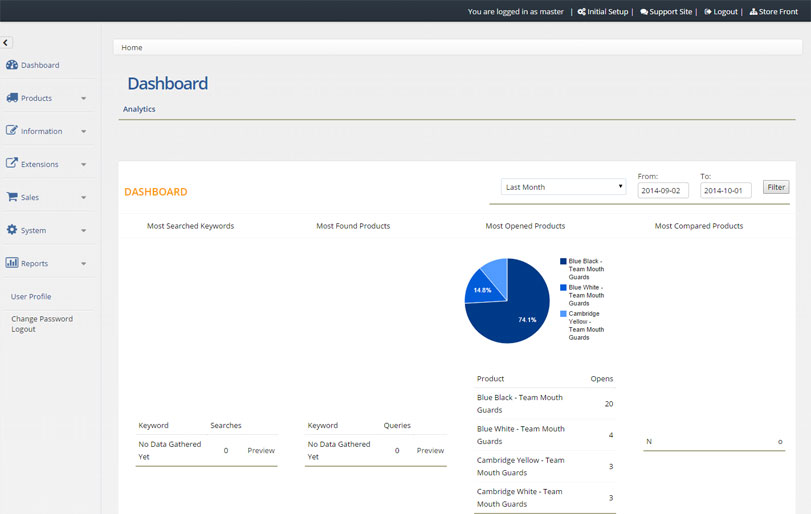Switch to the Analytics tab
This screenshot has height=514, width=811.
click(x=139, y=109)
